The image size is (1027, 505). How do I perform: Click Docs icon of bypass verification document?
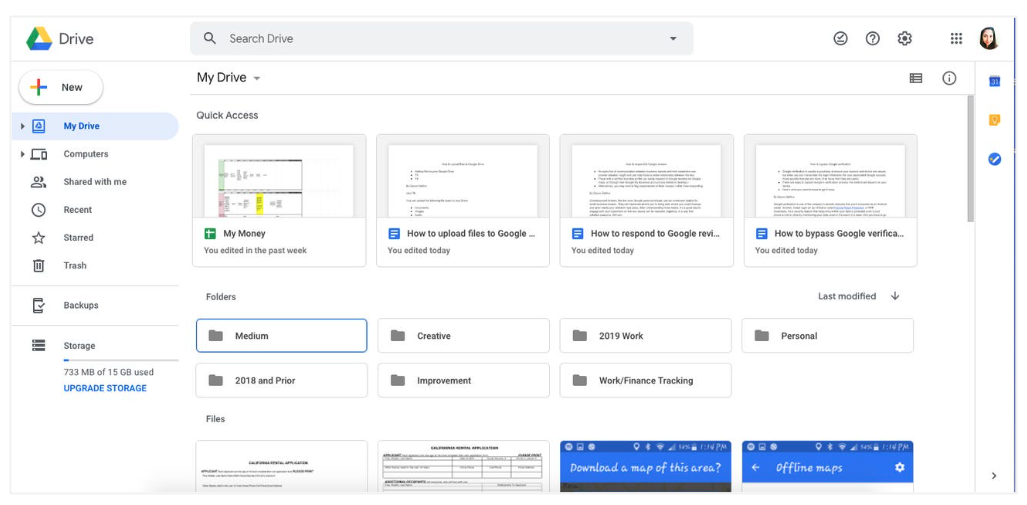tap(761, 233)
